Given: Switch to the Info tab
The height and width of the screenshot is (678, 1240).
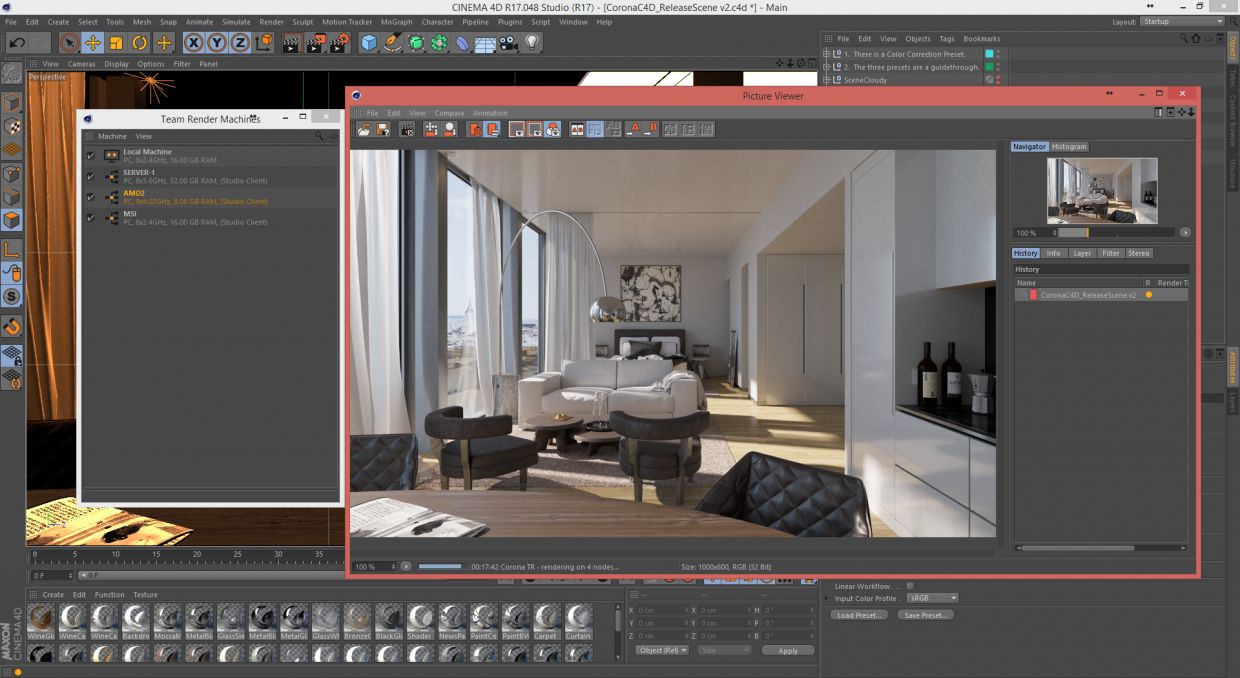Looking at the screenshot, I should coord(1053,253).
